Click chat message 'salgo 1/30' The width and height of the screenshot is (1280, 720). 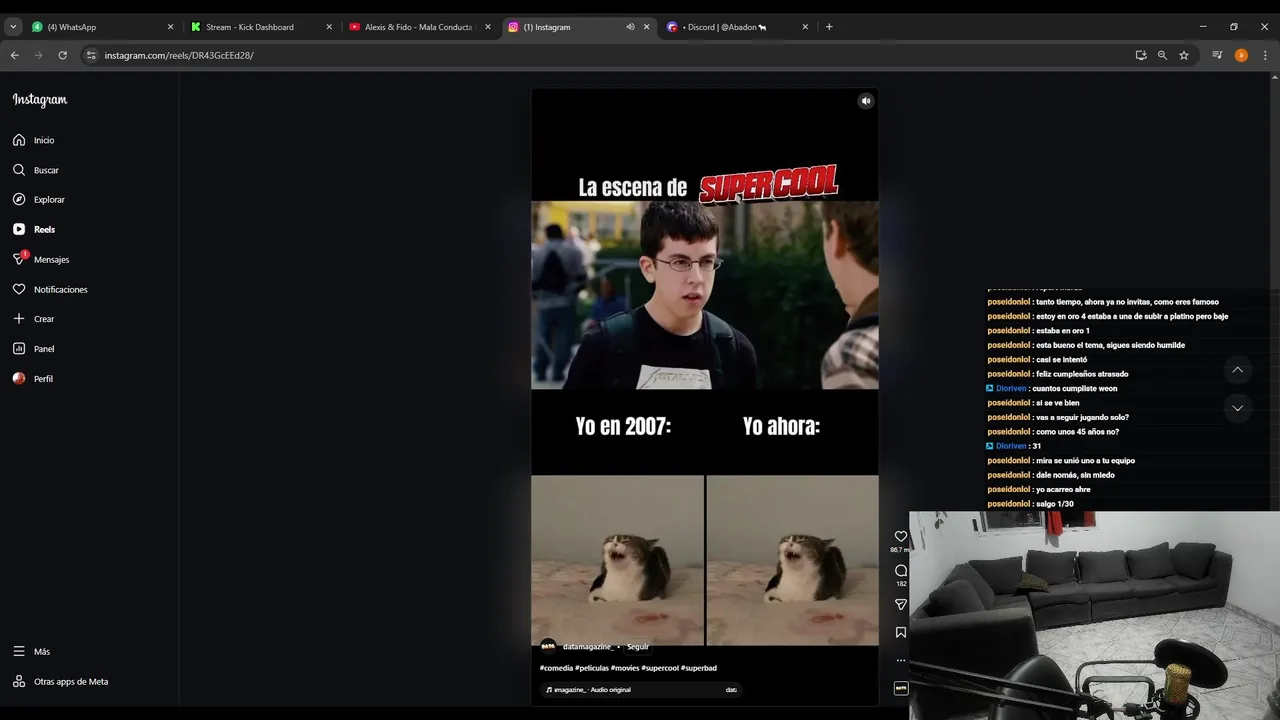[x=1055, y=504]
